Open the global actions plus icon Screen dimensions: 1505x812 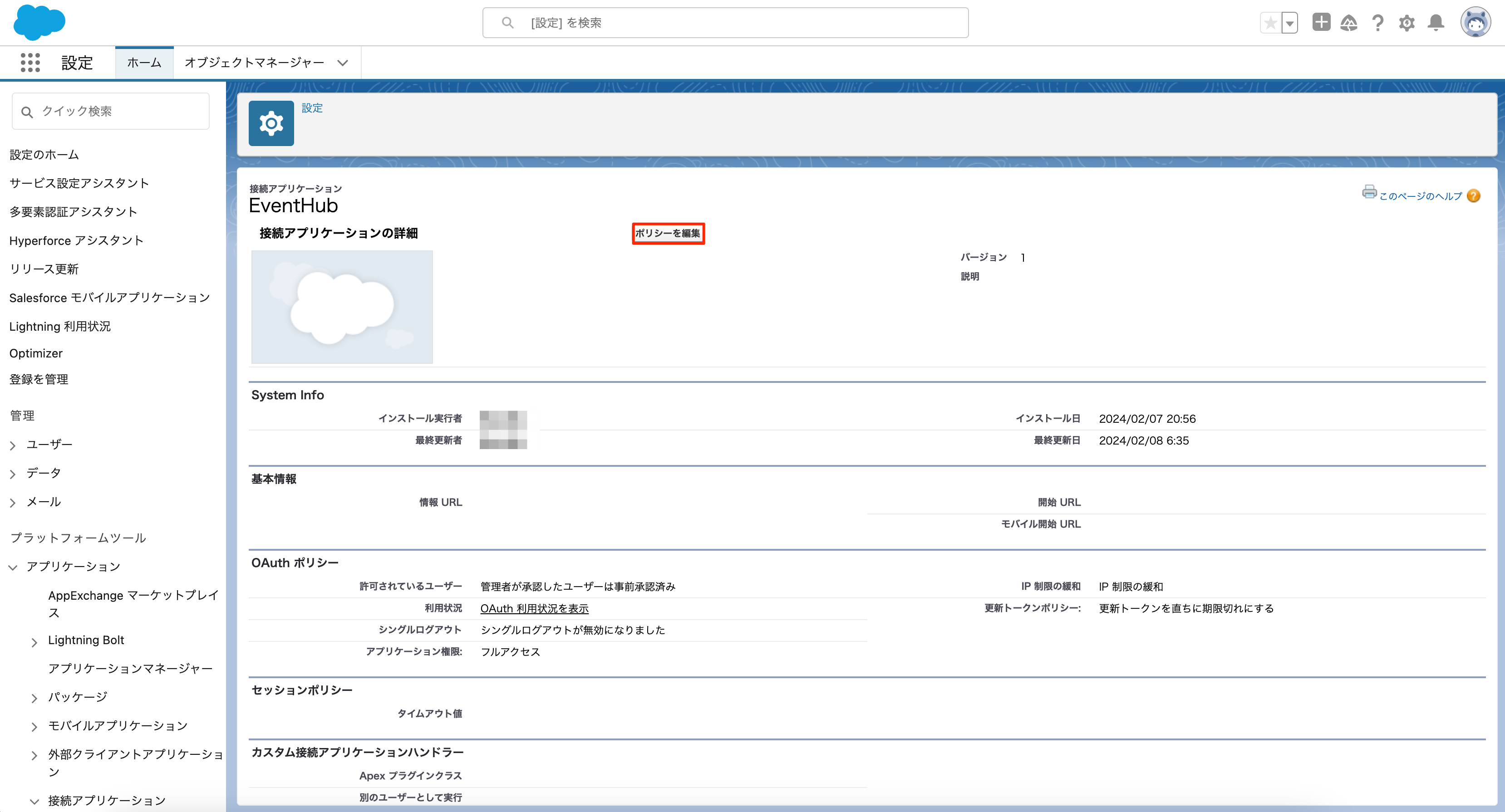[1321, 22]
